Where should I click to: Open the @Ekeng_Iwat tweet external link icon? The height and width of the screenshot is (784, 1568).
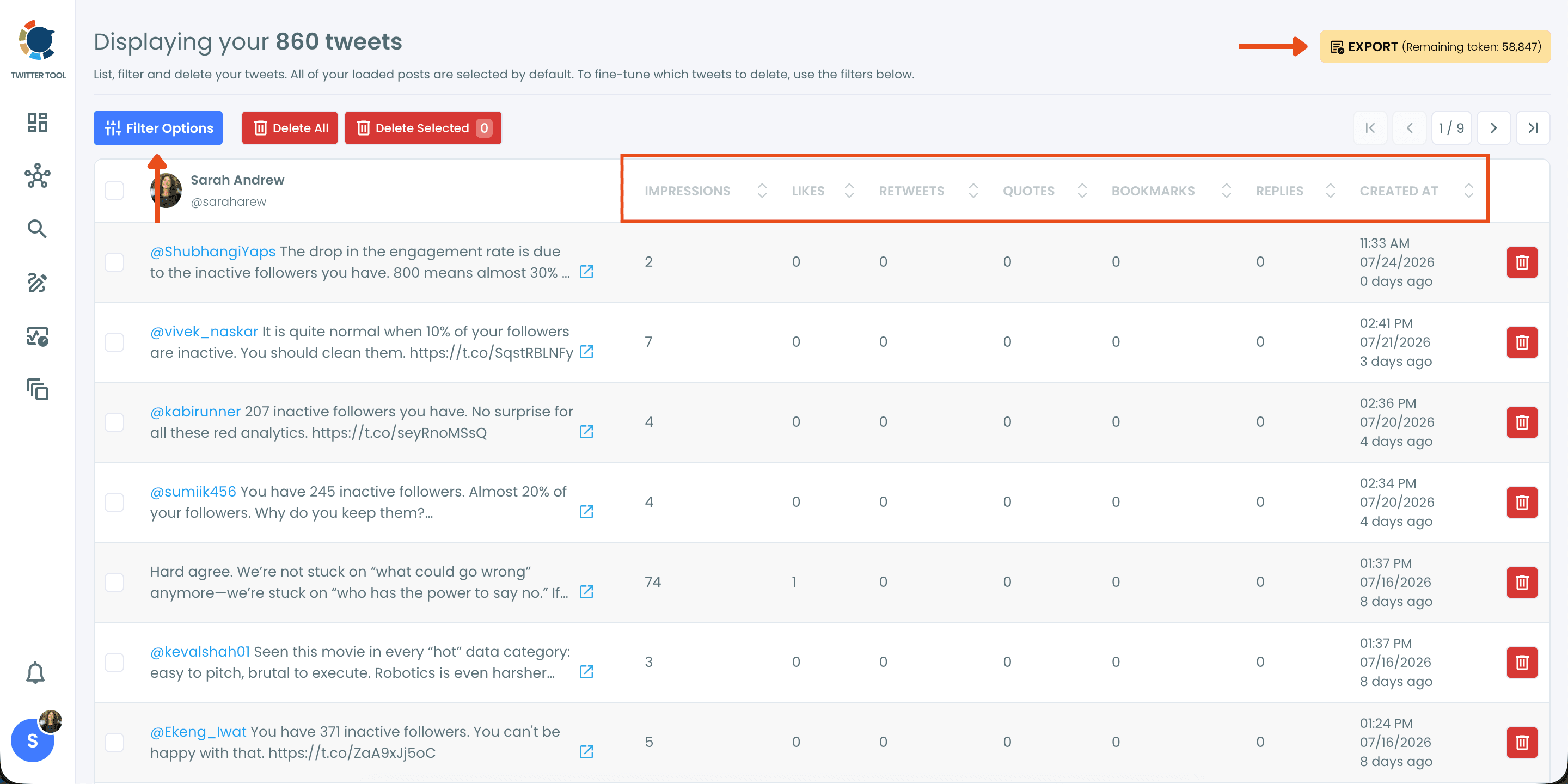586,752
